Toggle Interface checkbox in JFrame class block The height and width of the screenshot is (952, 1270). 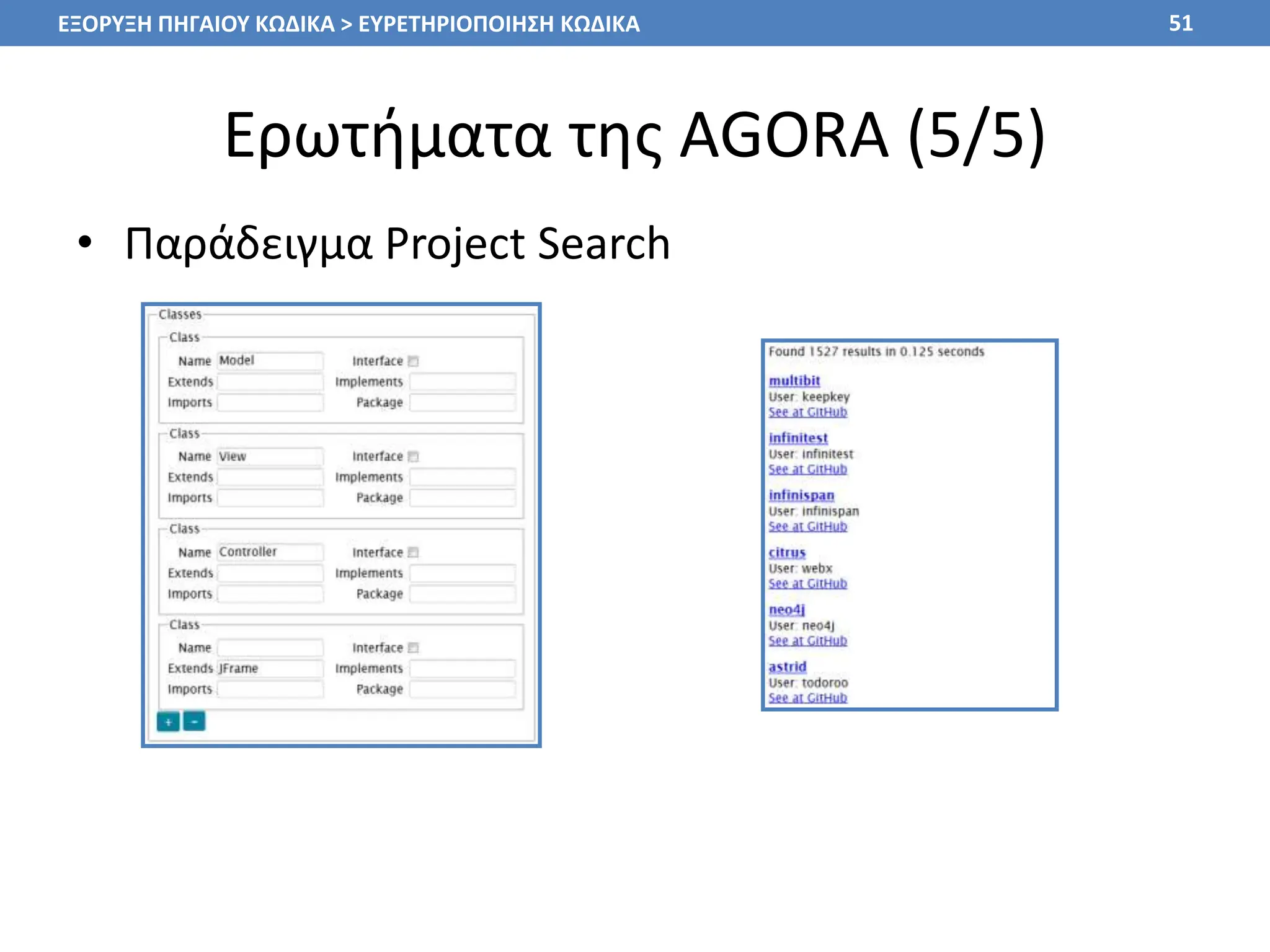pos(414,648)
